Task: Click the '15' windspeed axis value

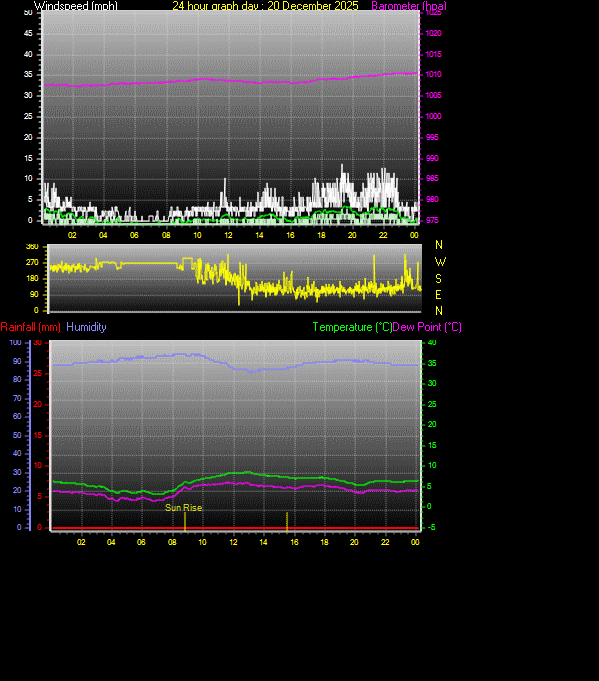Action: click(28, 158)
